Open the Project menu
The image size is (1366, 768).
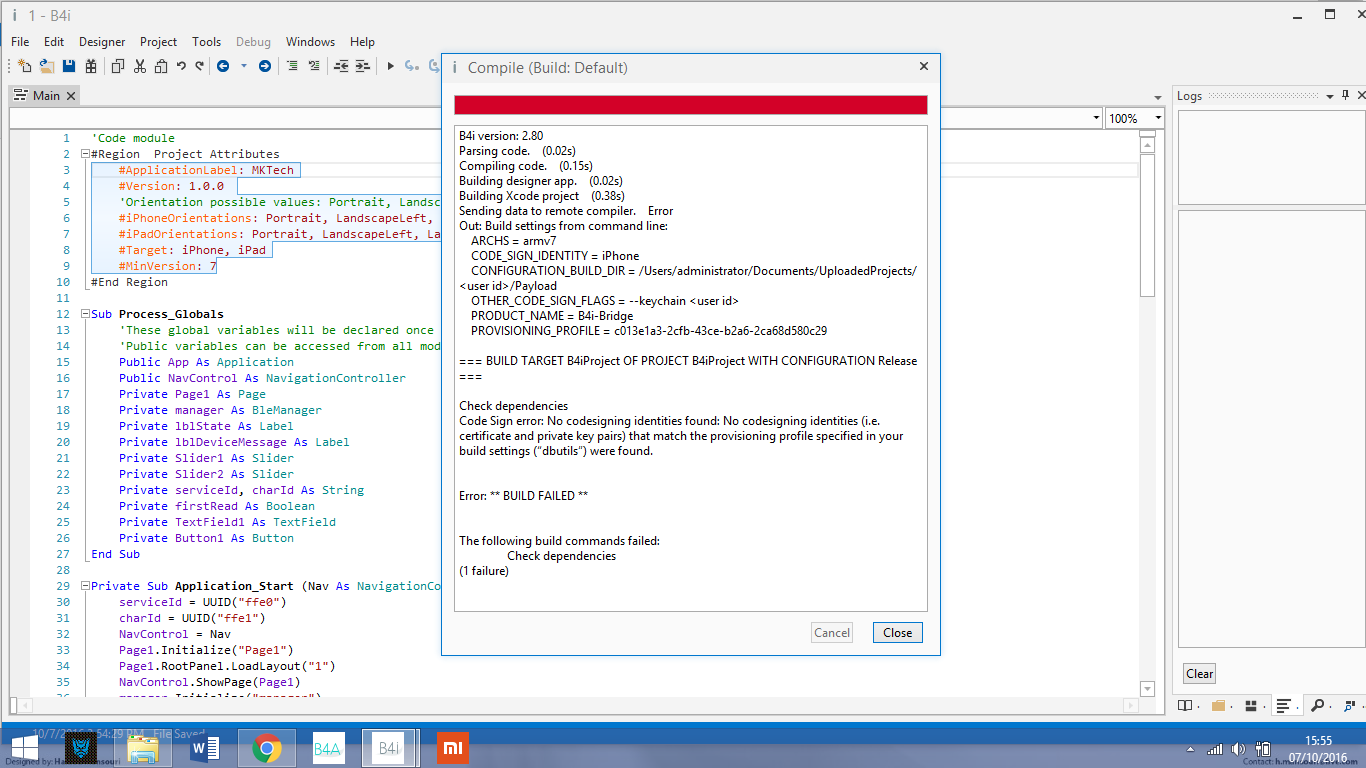pos(158,42)
